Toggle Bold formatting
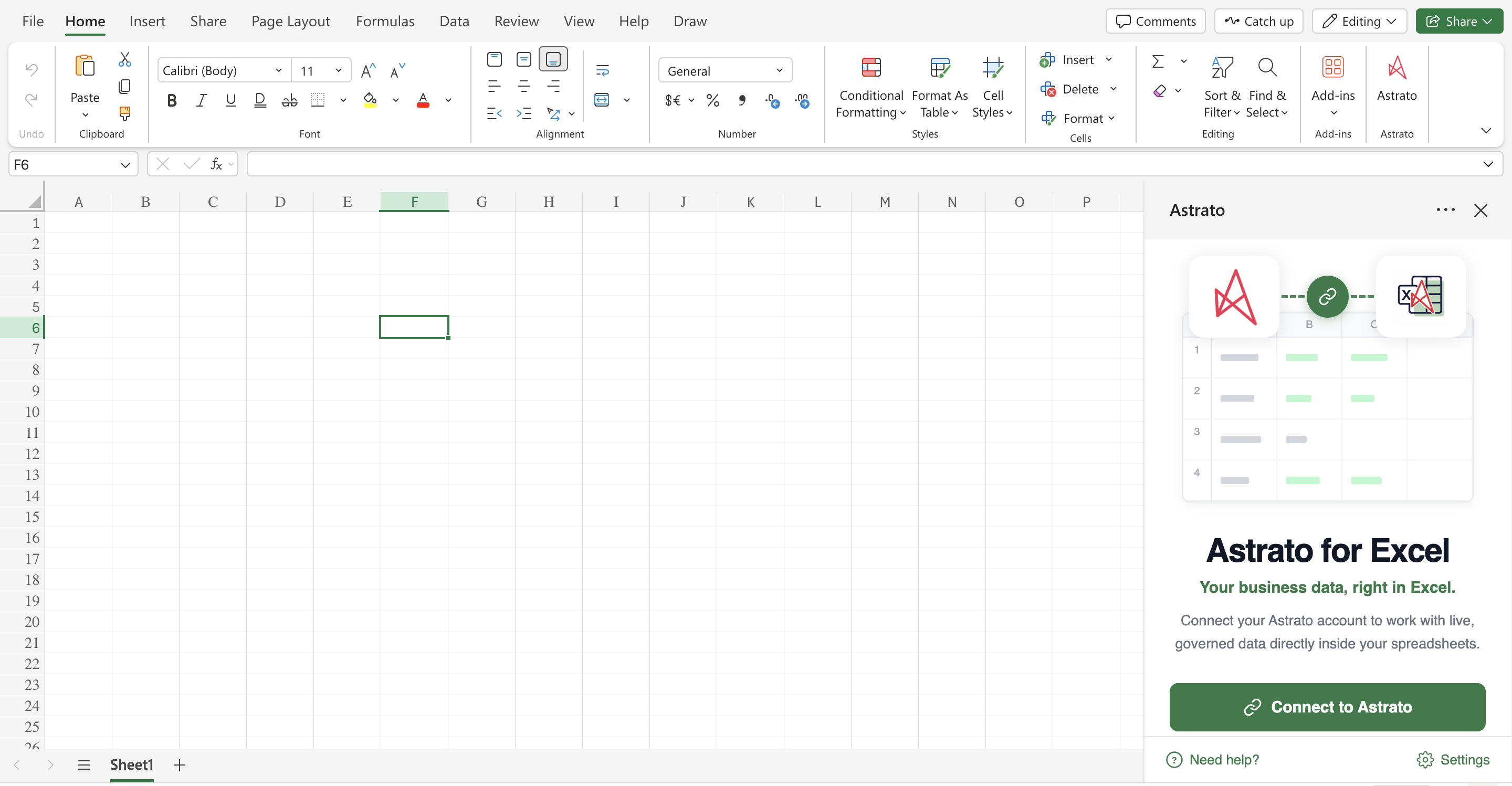Image resolution: width=1512 pixels, height=786 pixels. tap(171, 100)
